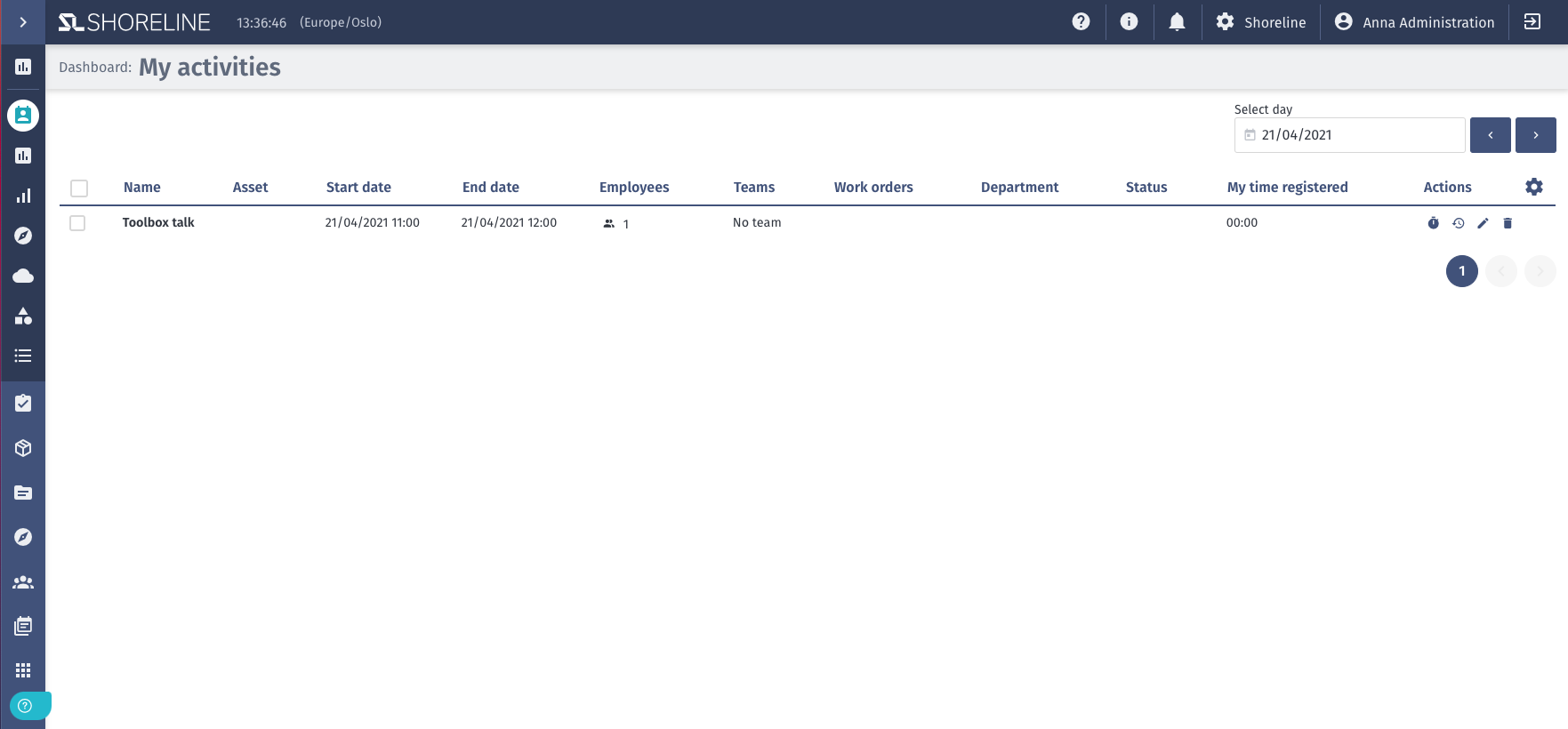Click the start date 21/04/2021 11:00
Viewport: 1568px width, 729px height.
[x=373, y=222]
